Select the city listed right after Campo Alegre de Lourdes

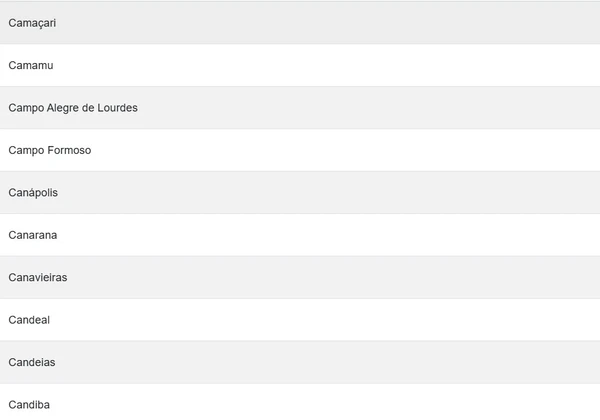pyautogui.click(x=50, y=150)
